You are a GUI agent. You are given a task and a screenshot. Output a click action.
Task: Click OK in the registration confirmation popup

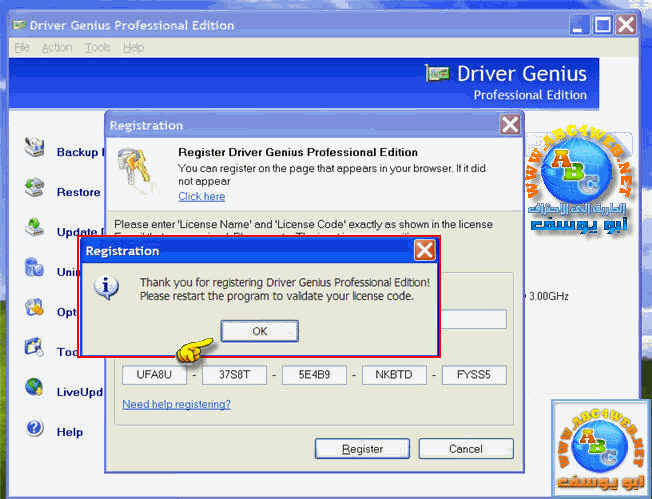pos(259,331)
